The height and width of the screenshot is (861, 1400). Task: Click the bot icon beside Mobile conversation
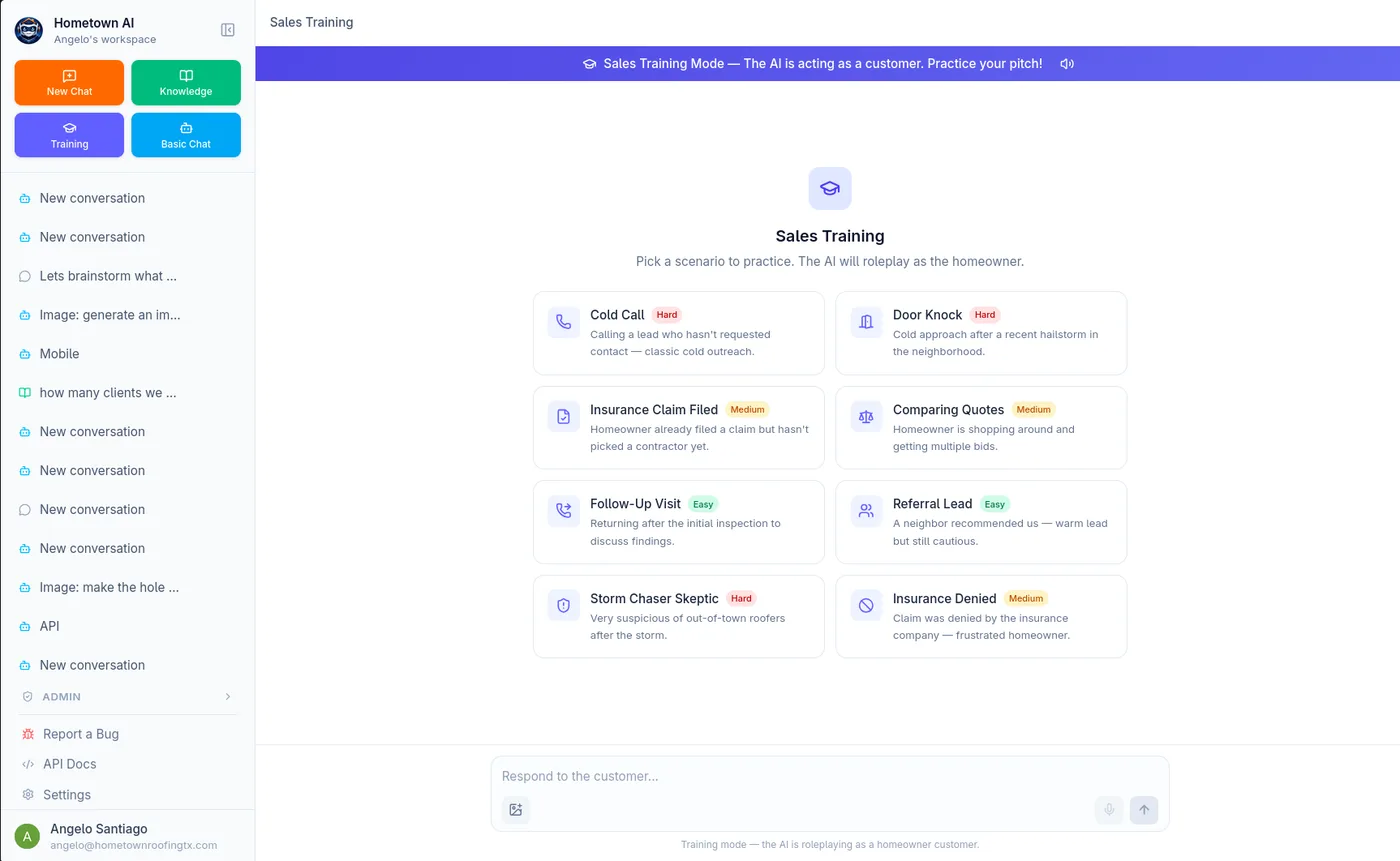(25, 354)
